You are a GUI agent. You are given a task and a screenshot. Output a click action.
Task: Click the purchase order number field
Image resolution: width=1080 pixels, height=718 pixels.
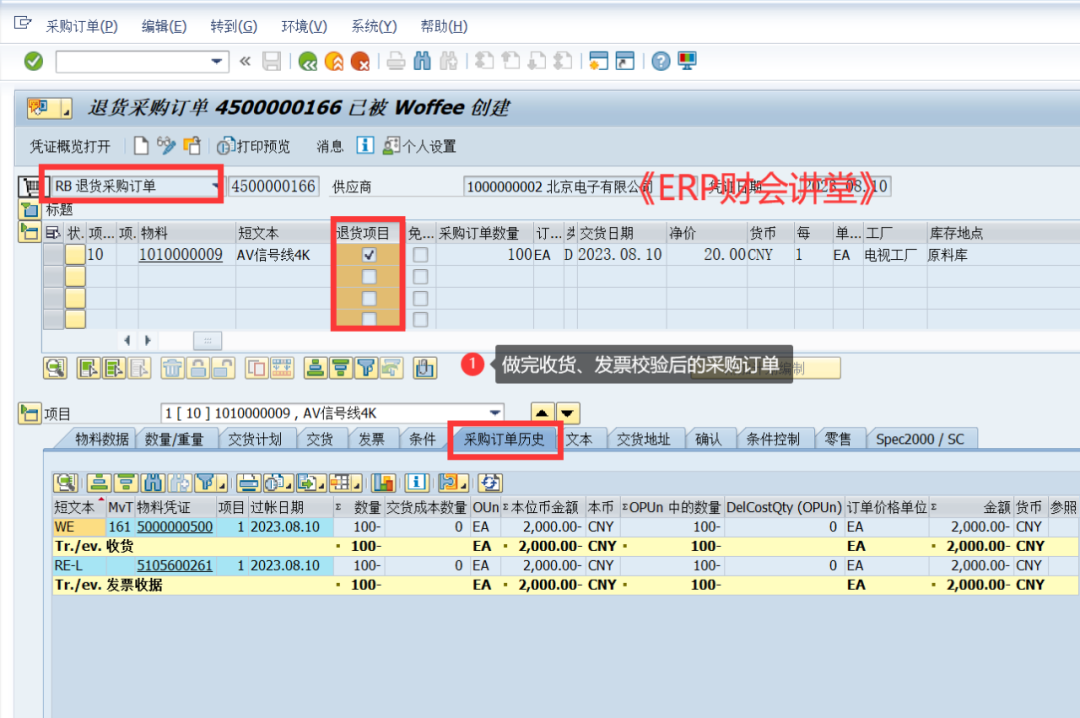click(x=273, y=186)
